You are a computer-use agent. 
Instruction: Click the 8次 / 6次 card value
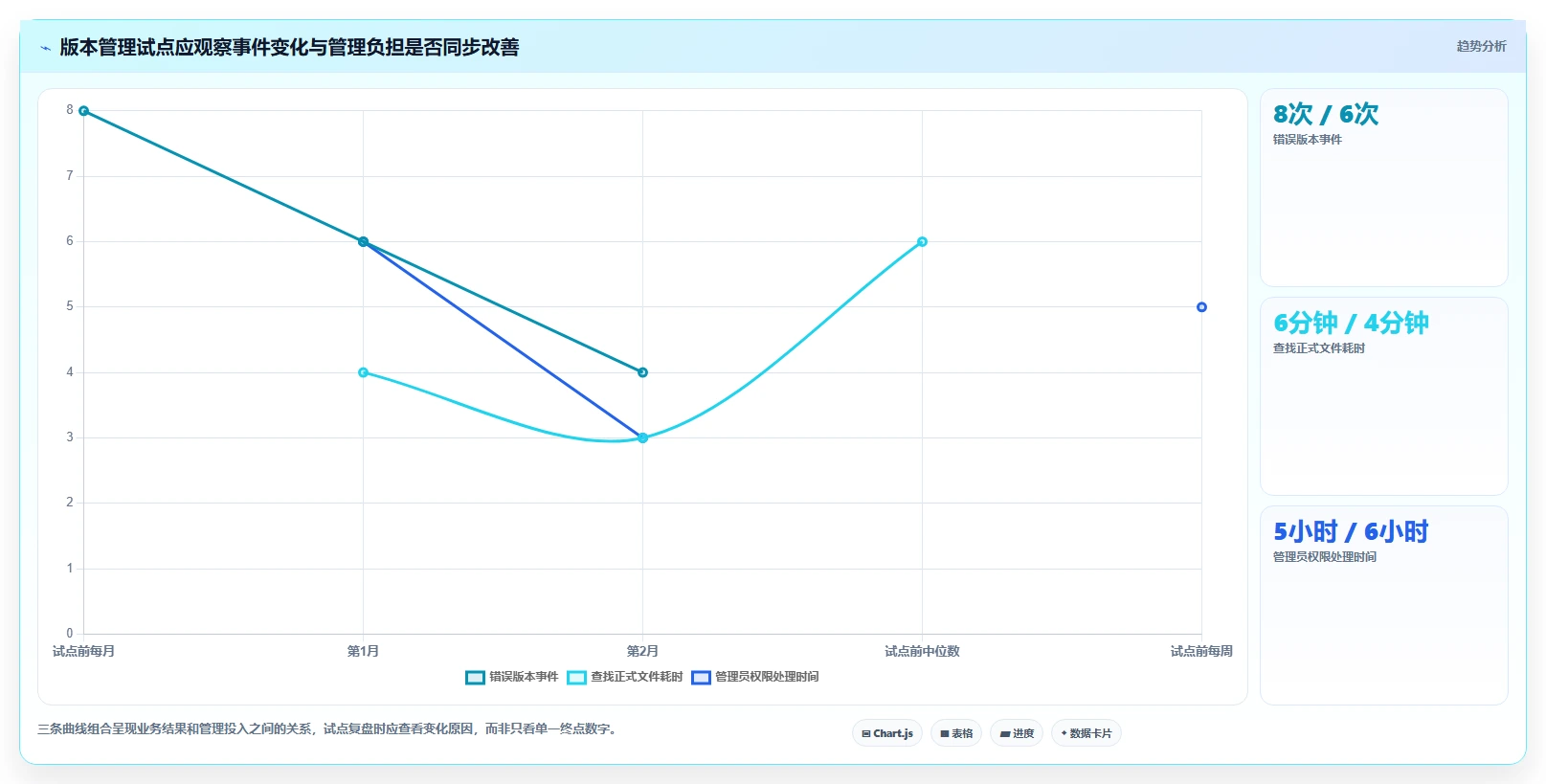click(1326, 114)
